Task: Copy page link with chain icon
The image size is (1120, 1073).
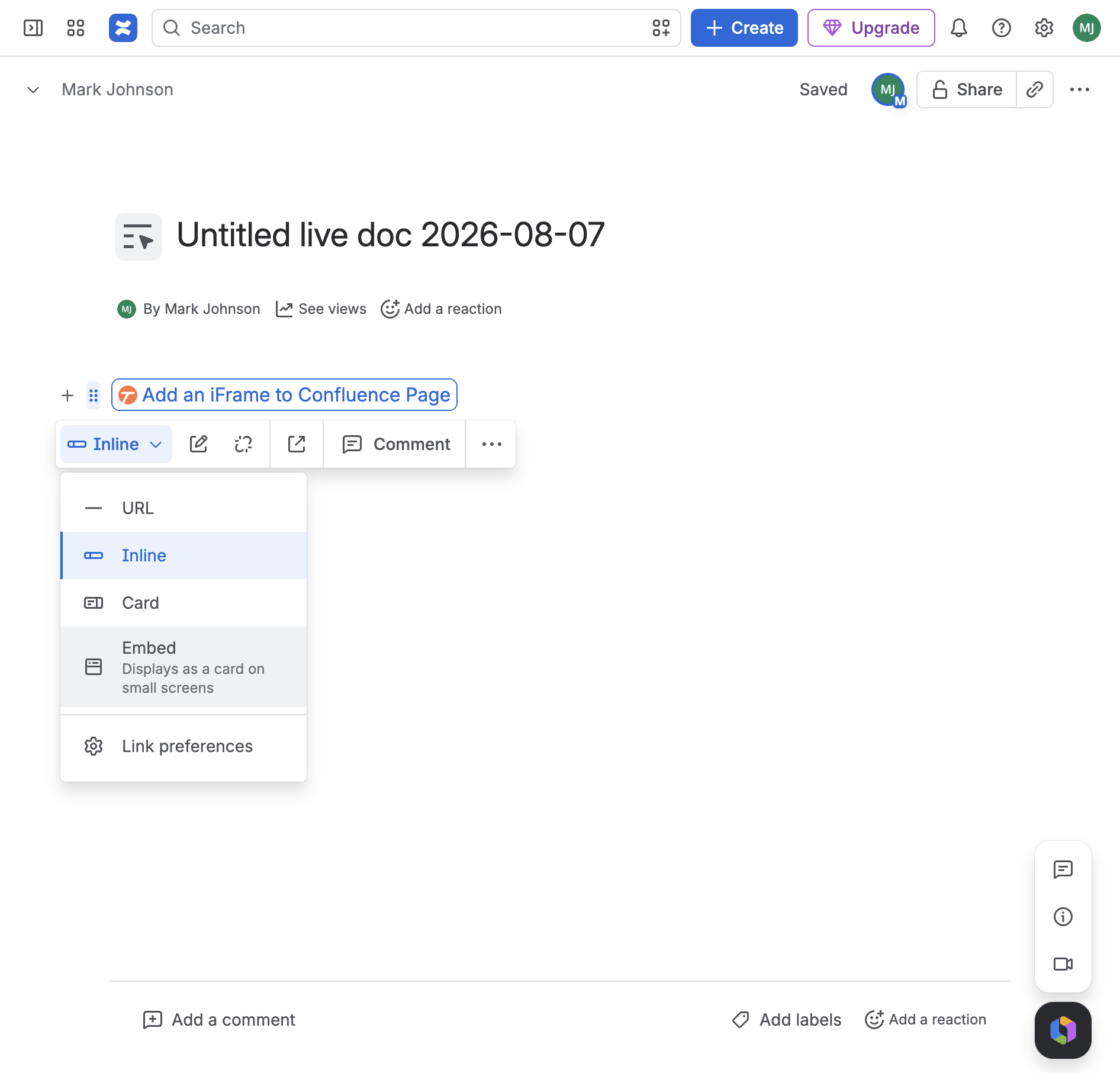Action: (x=1035, y=89)
